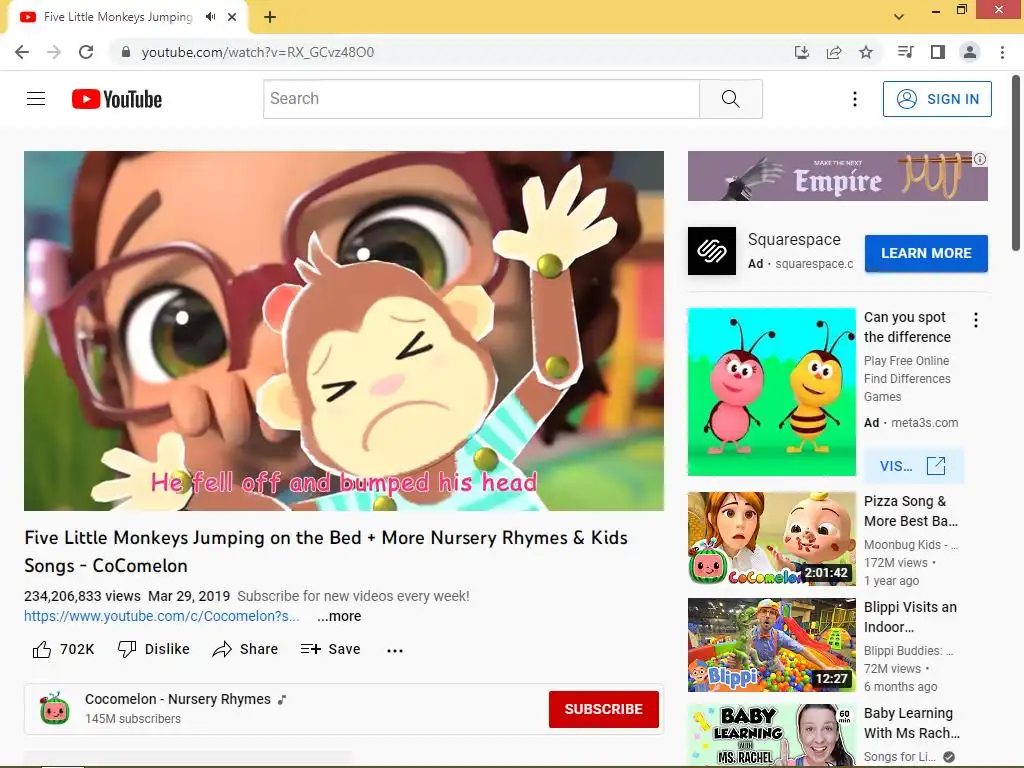Click Squarespace advertiser name

pyautogui.click(x=794, y=240)
